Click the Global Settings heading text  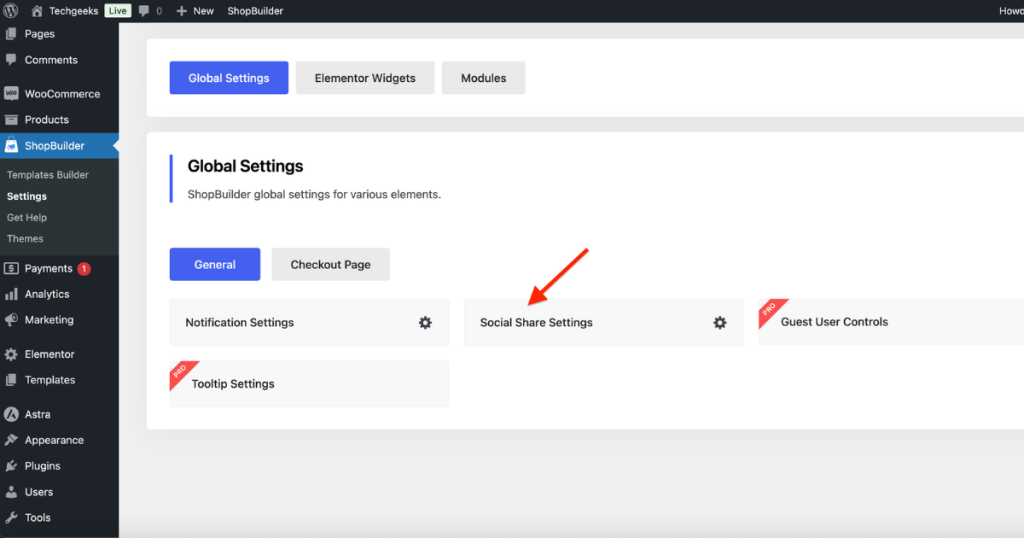coord(246,166)
